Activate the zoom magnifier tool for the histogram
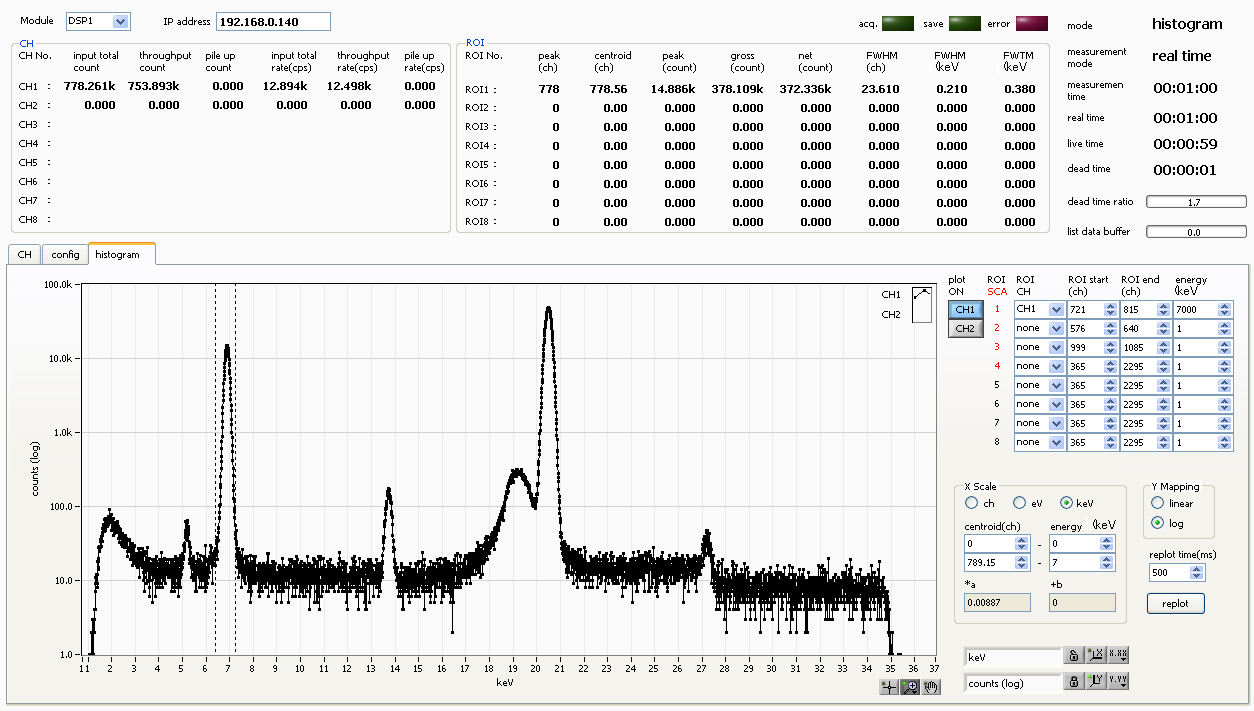The width and height of the screenshot is (1254, 711). pos(908,685)
